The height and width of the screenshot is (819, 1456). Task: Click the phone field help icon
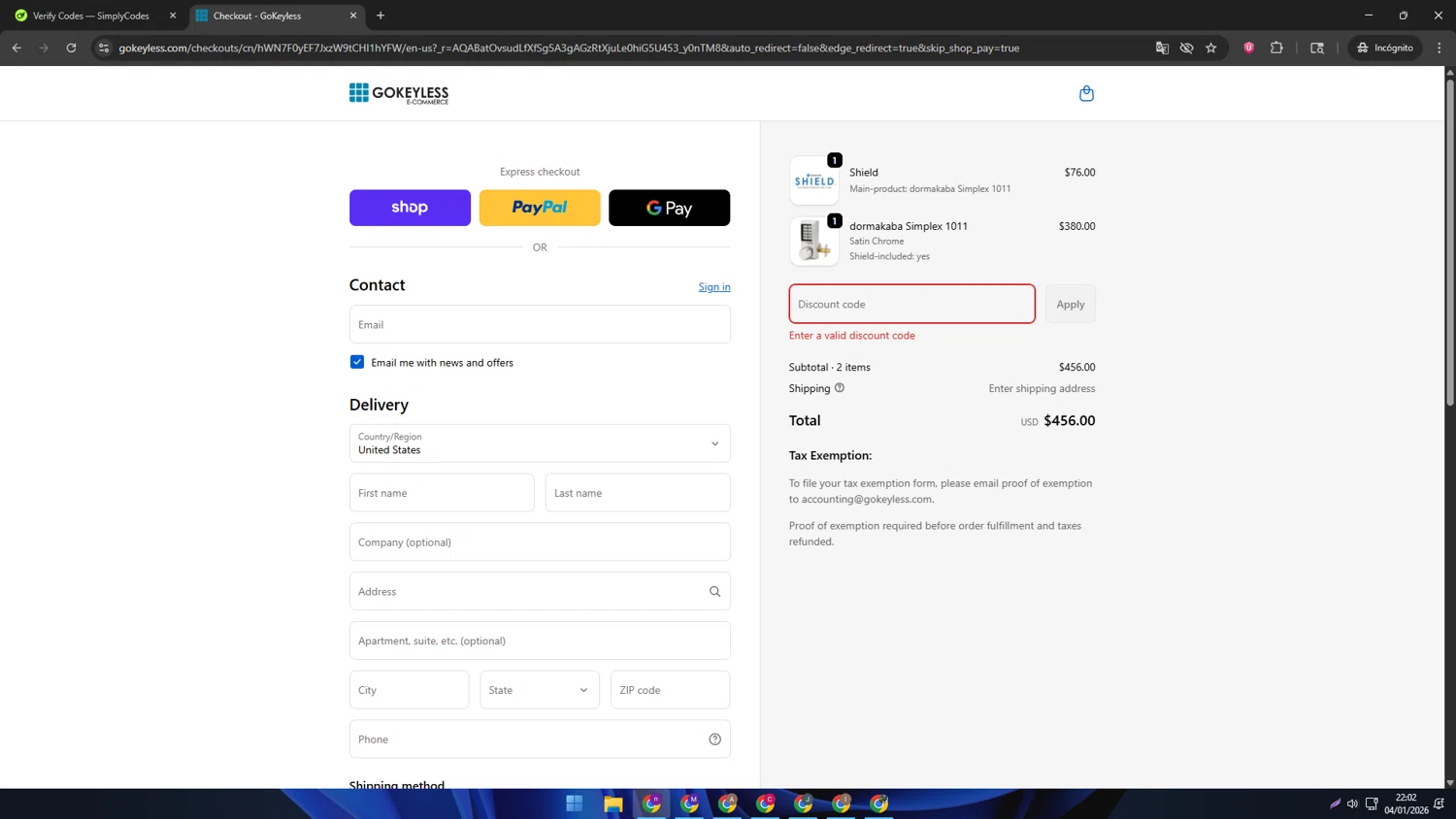tap(714, 739)
